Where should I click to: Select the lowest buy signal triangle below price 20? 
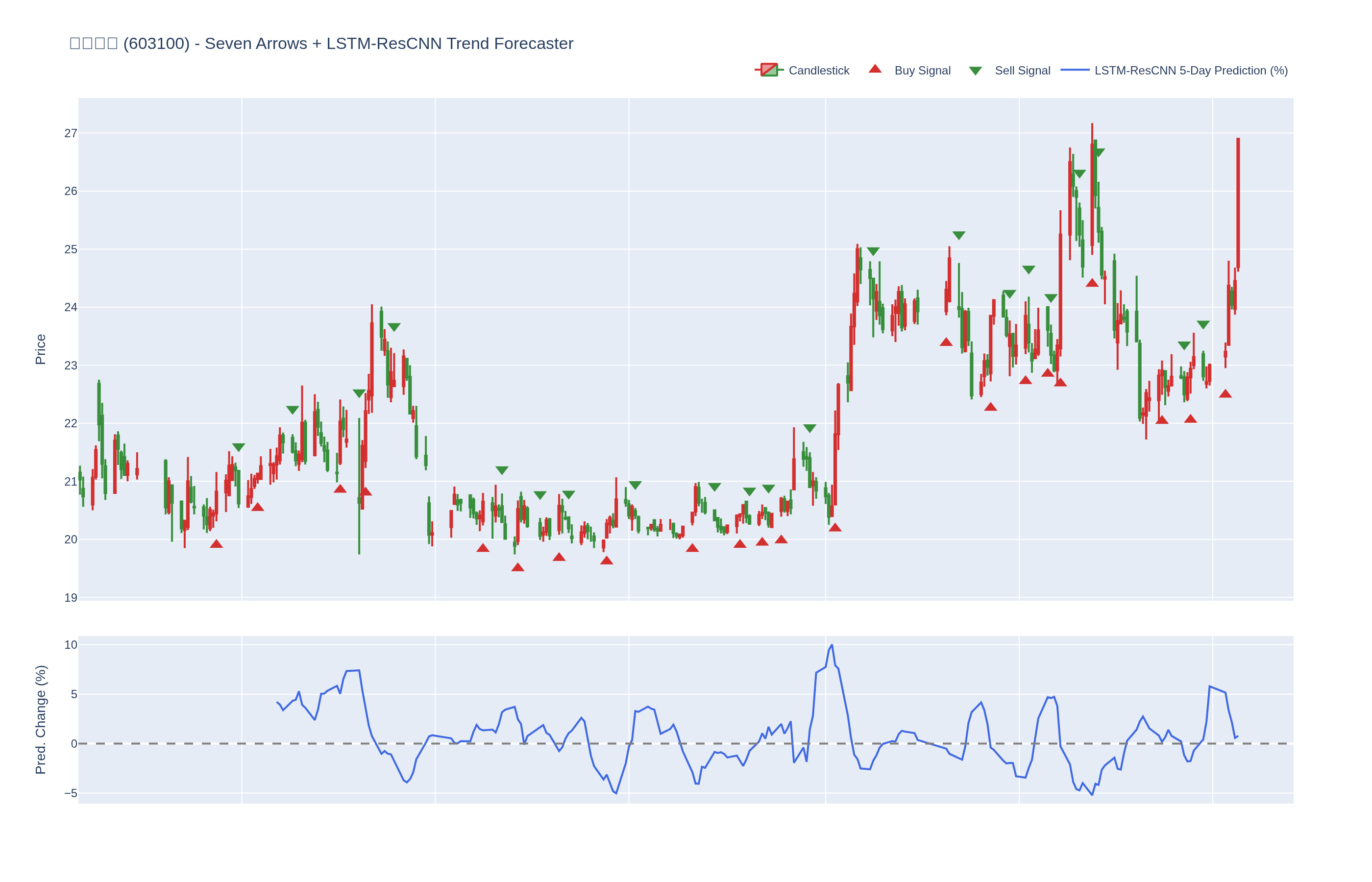[517, 567]
